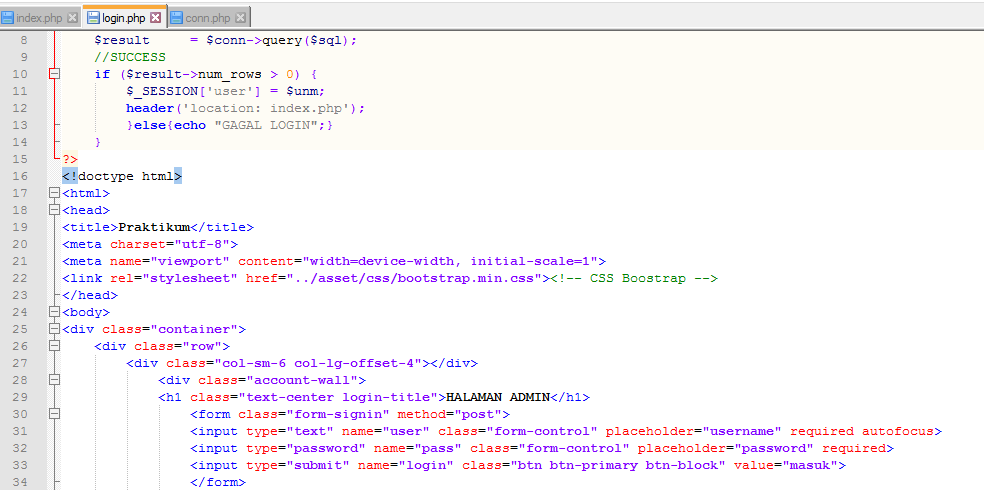Select the login.php tab
The width and height of the screenshot is (984, 490).
[124, 18]
